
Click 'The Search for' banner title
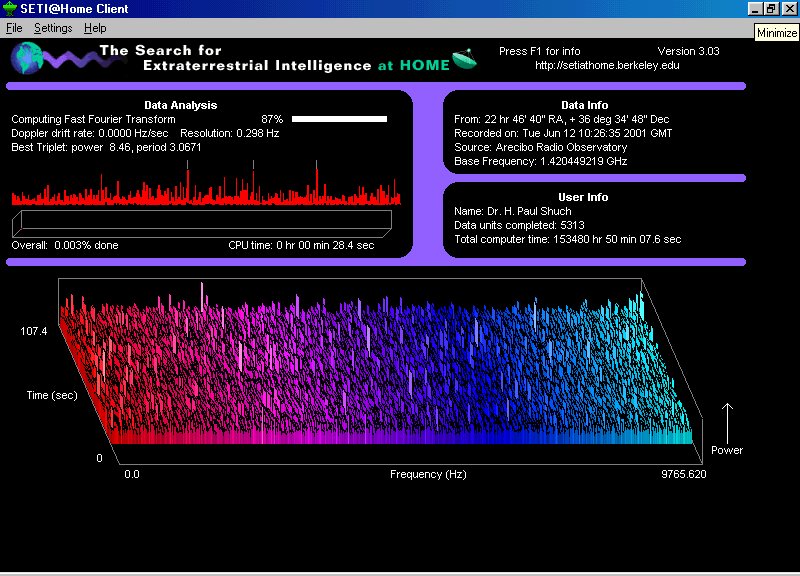tap(161, 50)
